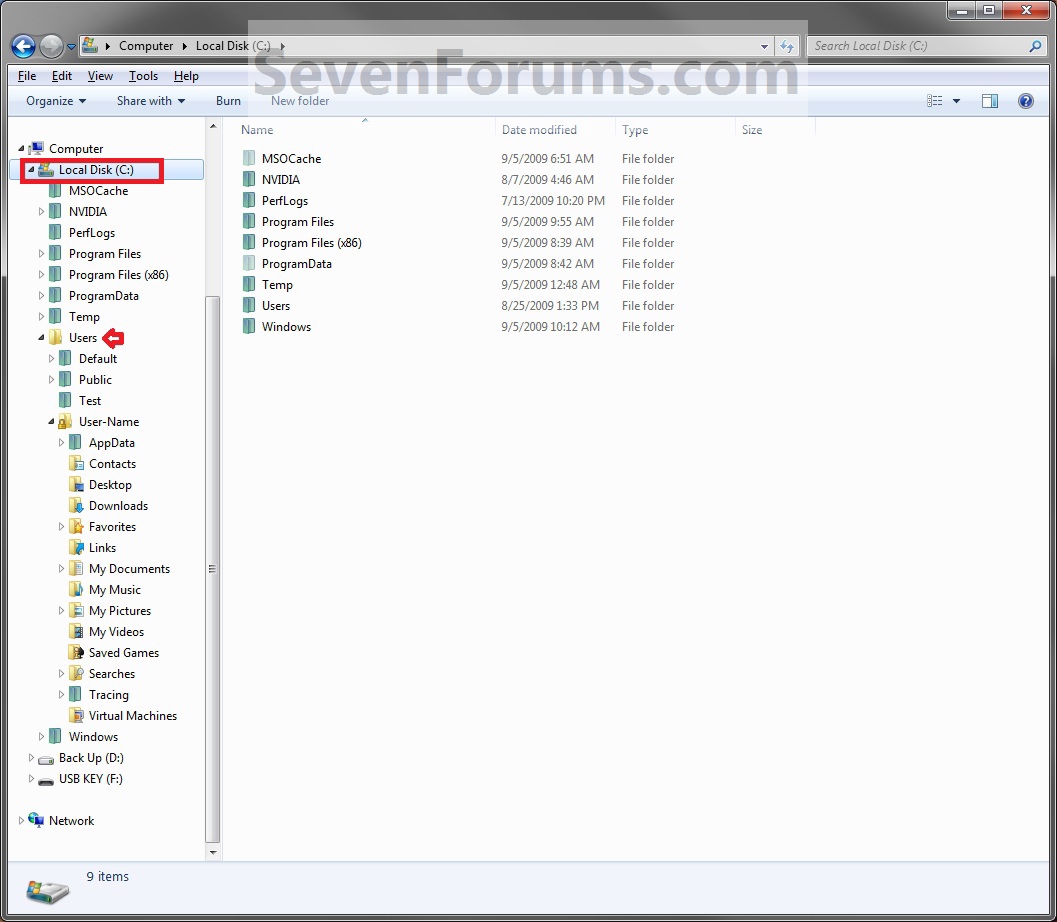
Task: Select the User-Name locked folder icon
Action: [x=65, y=422]
